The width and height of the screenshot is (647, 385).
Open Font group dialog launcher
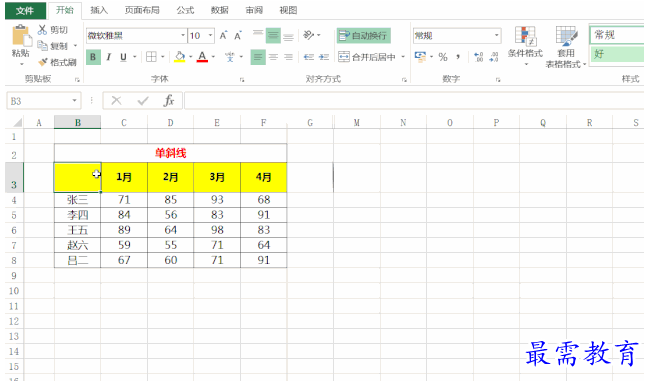tap(242, 80)
